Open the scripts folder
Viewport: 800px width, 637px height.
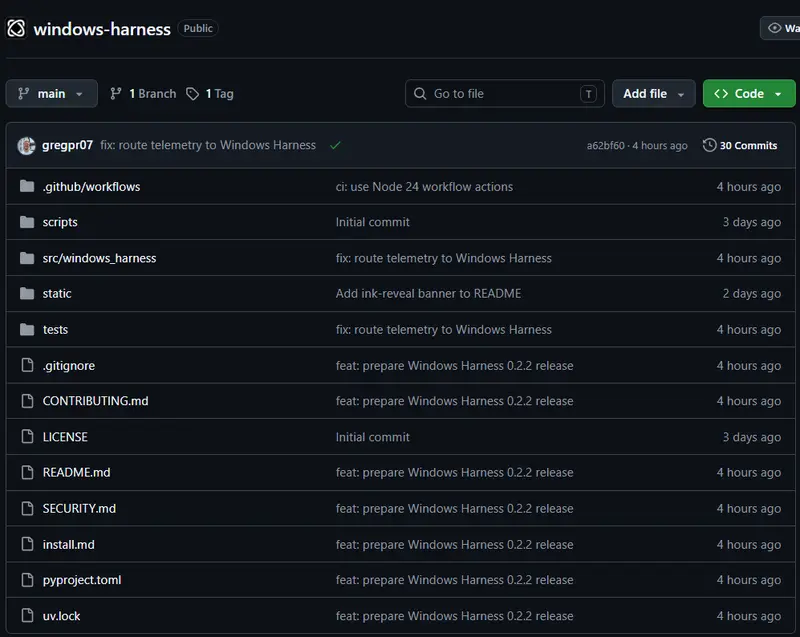[60, 222]
